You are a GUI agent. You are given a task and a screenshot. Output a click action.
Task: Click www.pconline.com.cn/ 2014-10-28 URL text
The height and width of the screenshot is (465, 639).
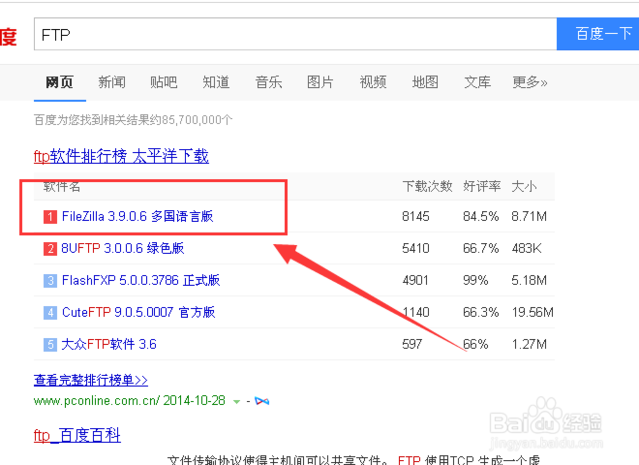tap(130, 401)
